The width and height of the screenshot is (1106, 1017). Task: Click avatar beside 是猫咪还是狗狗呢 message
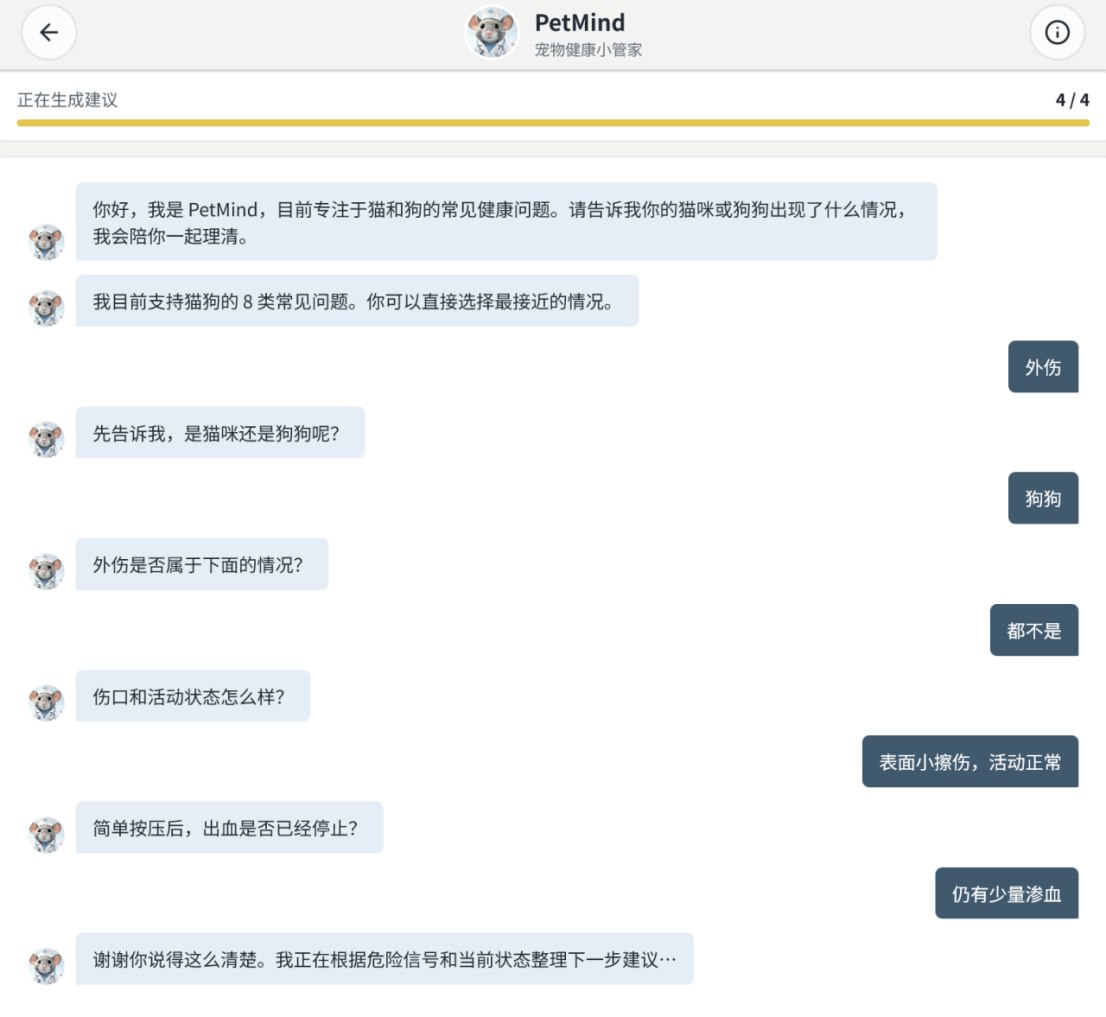pyautogui.click(x=47, y=439)
